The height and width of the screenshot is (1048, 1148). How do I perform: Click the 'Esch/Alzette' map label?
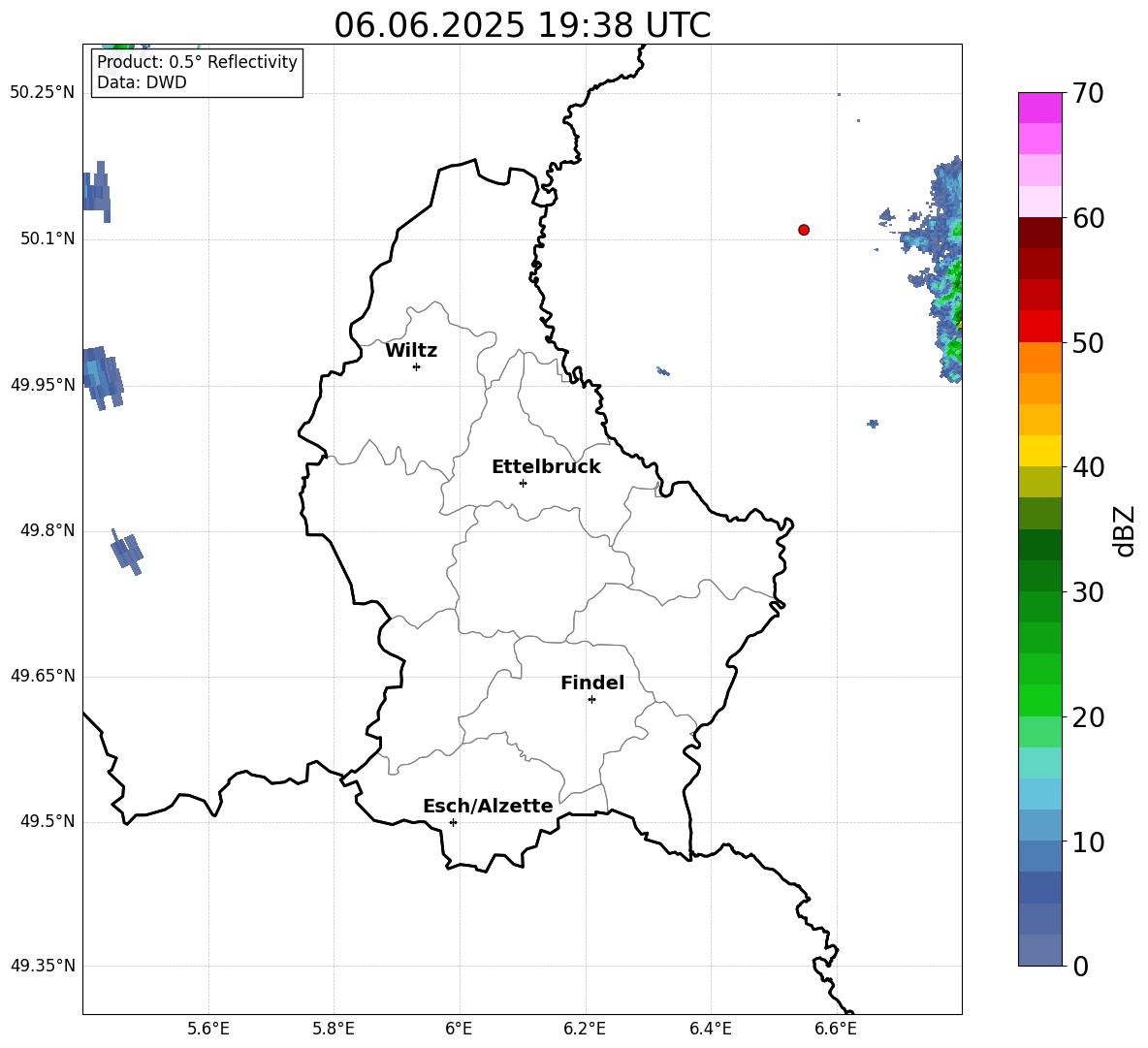[489, 806]
